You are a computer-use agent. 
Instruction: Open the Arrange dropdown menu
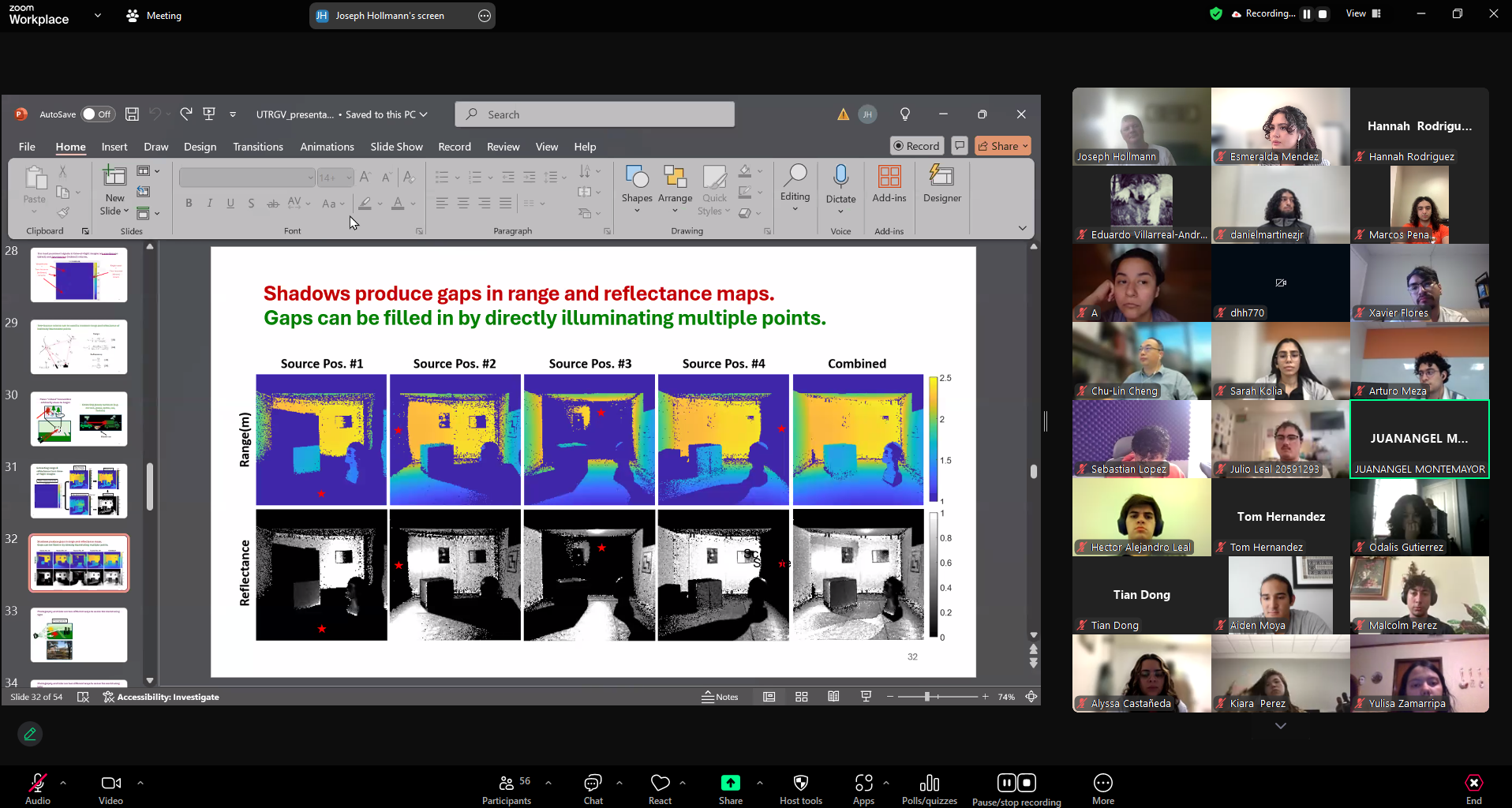tap(675, 211)
